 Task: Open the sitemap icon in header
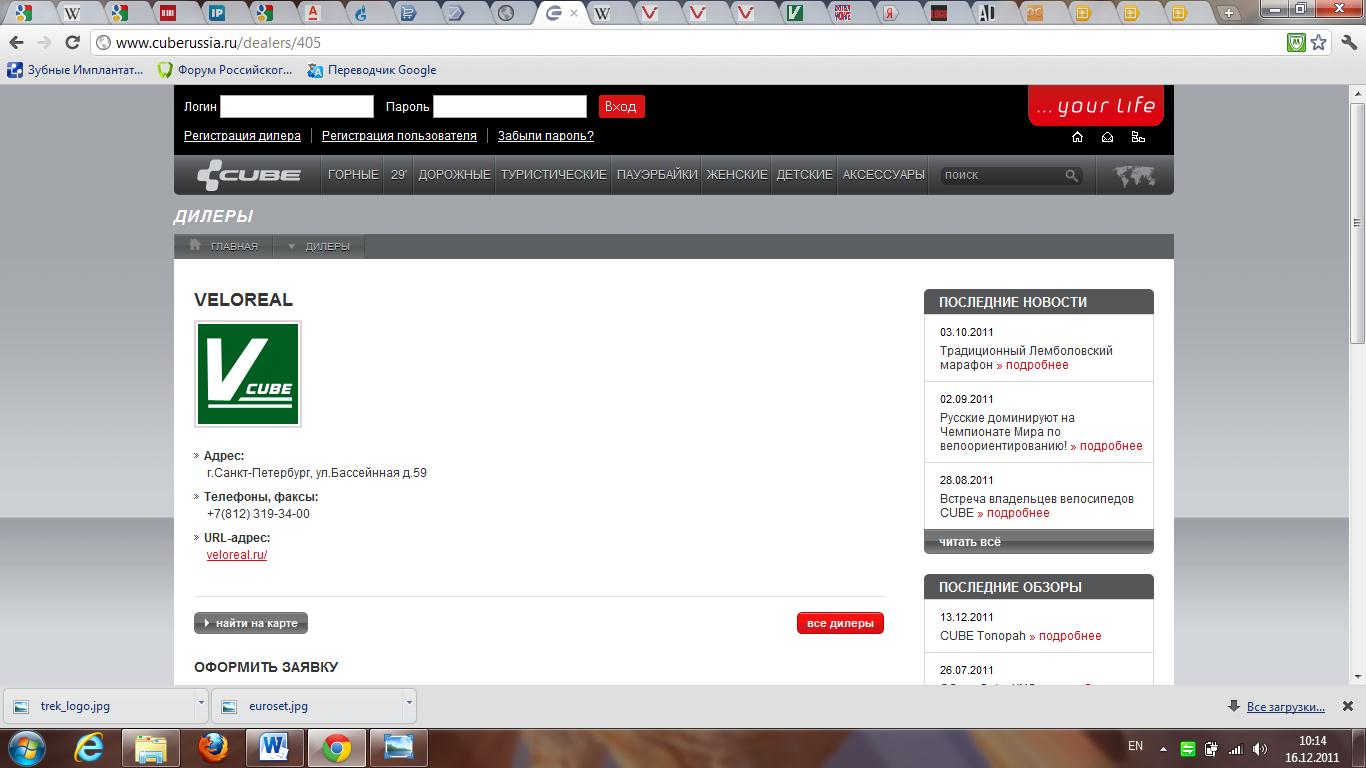pos(1138,137)
